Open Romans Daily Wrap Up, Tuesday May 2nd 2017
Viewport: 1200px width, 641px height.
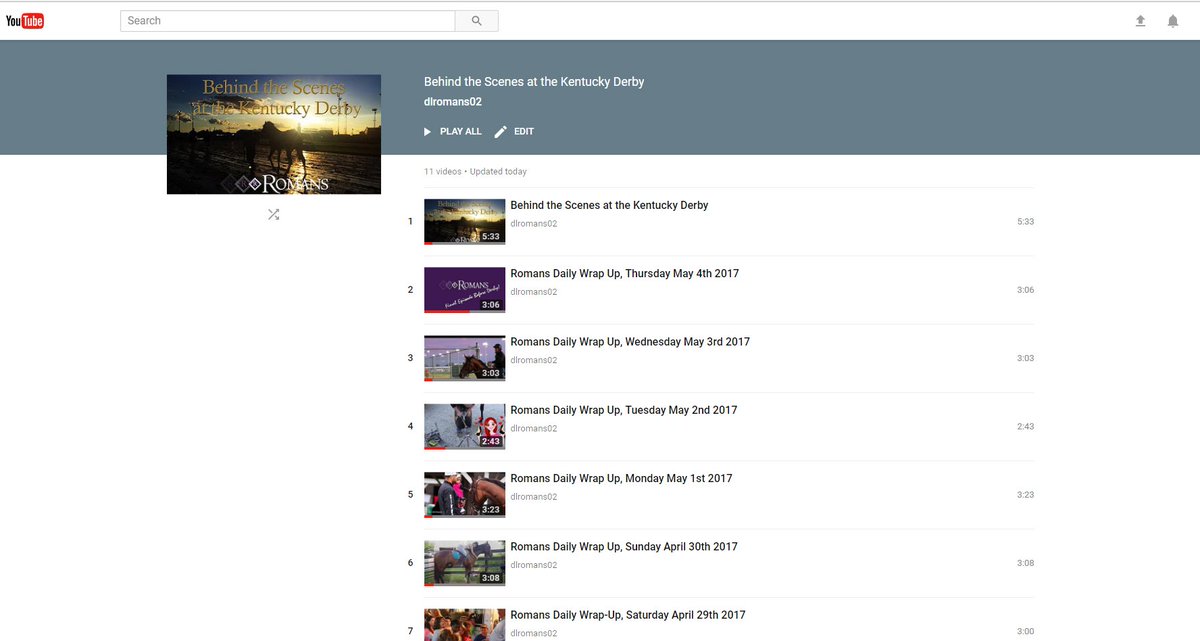point(624,410)
